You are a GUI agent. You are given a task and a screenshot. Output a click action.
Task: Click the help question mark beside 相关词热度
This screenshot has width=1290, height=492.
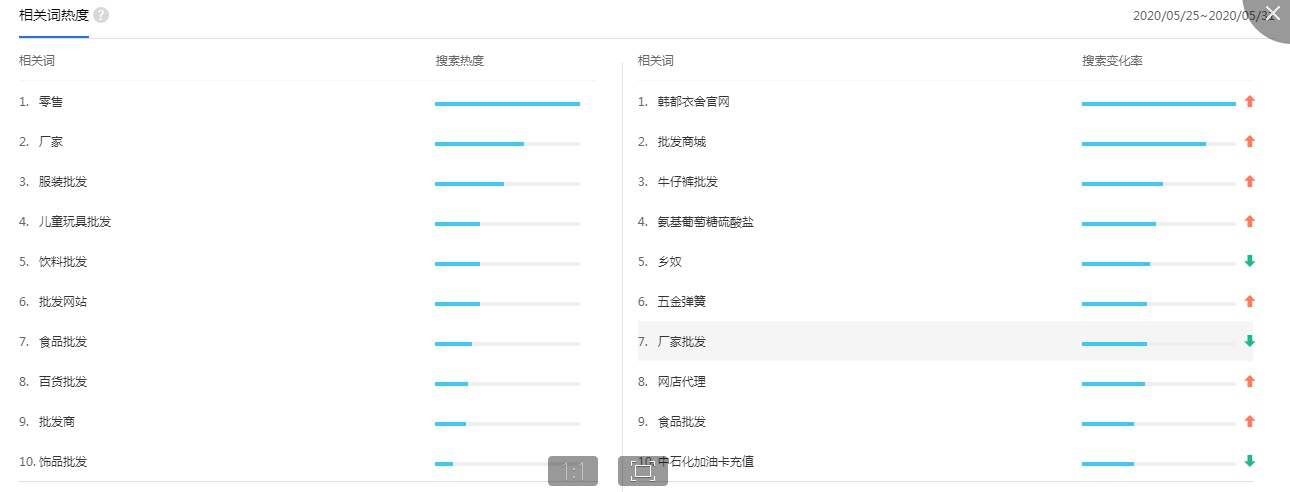(x=101, y=16)
